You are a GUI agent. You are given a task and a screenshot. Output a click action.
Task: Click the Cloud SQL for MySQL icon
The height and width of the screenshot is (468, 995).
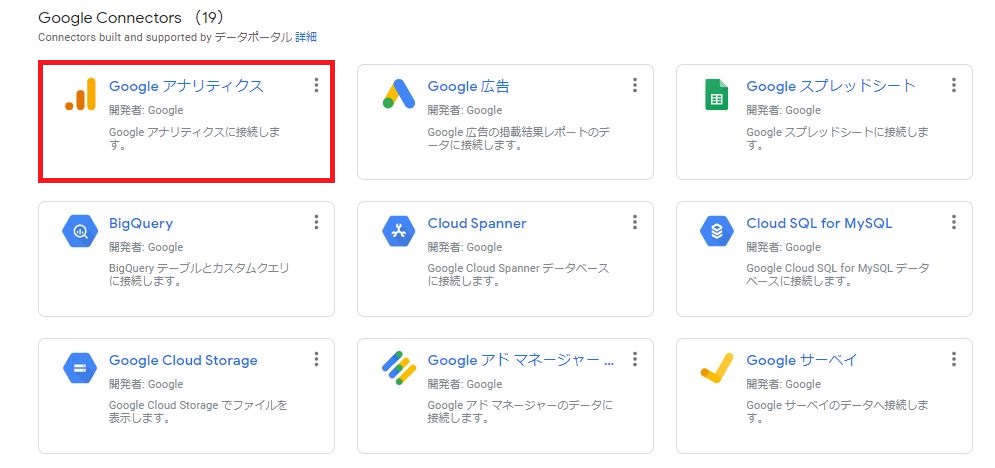coord(717,231)
